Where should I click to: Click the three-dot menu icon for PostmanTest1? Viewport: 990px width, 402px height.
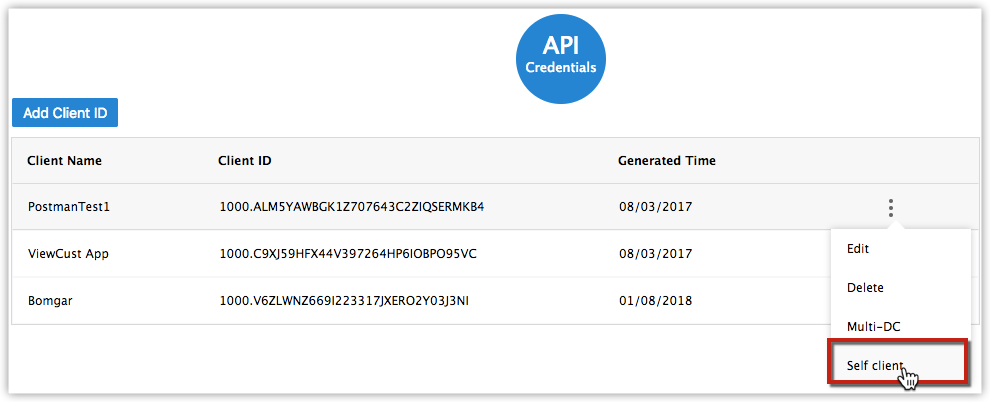click(x=890, y=208)
